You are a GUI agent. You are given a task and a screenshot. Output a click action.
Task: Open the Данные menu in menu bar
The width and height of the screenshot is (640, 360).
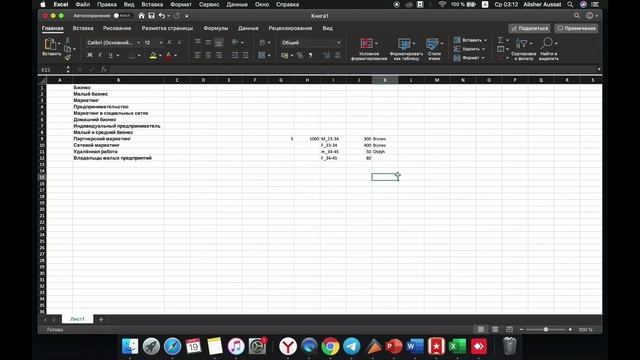237,4
